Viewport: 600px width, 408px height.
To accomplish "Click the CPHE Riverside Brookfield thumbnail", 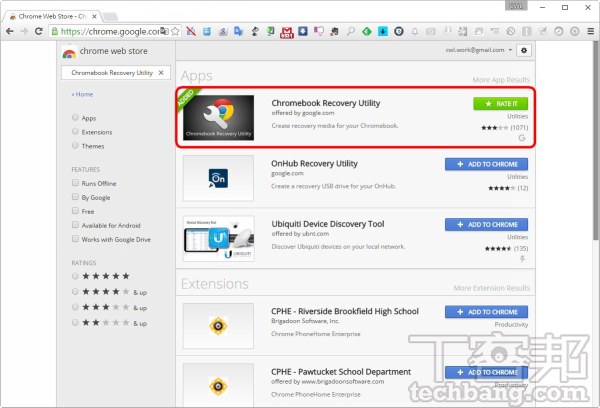I will (x=218, y=326).
